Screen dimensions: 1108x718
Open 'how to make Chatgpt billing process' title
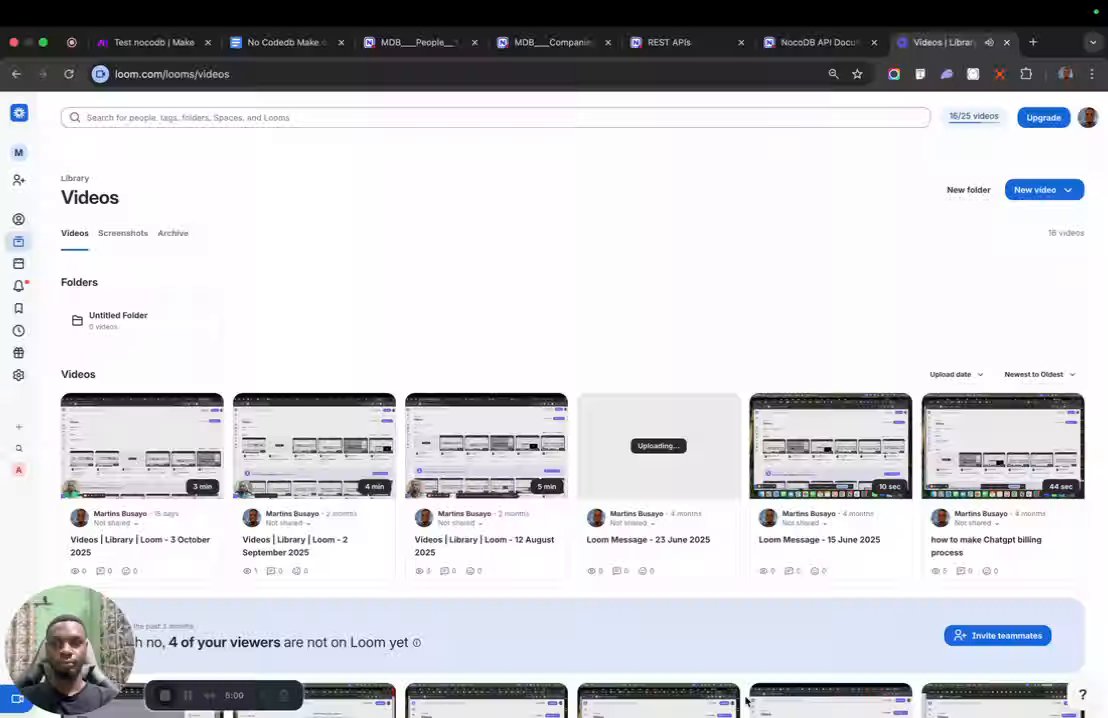click(986, 546)
